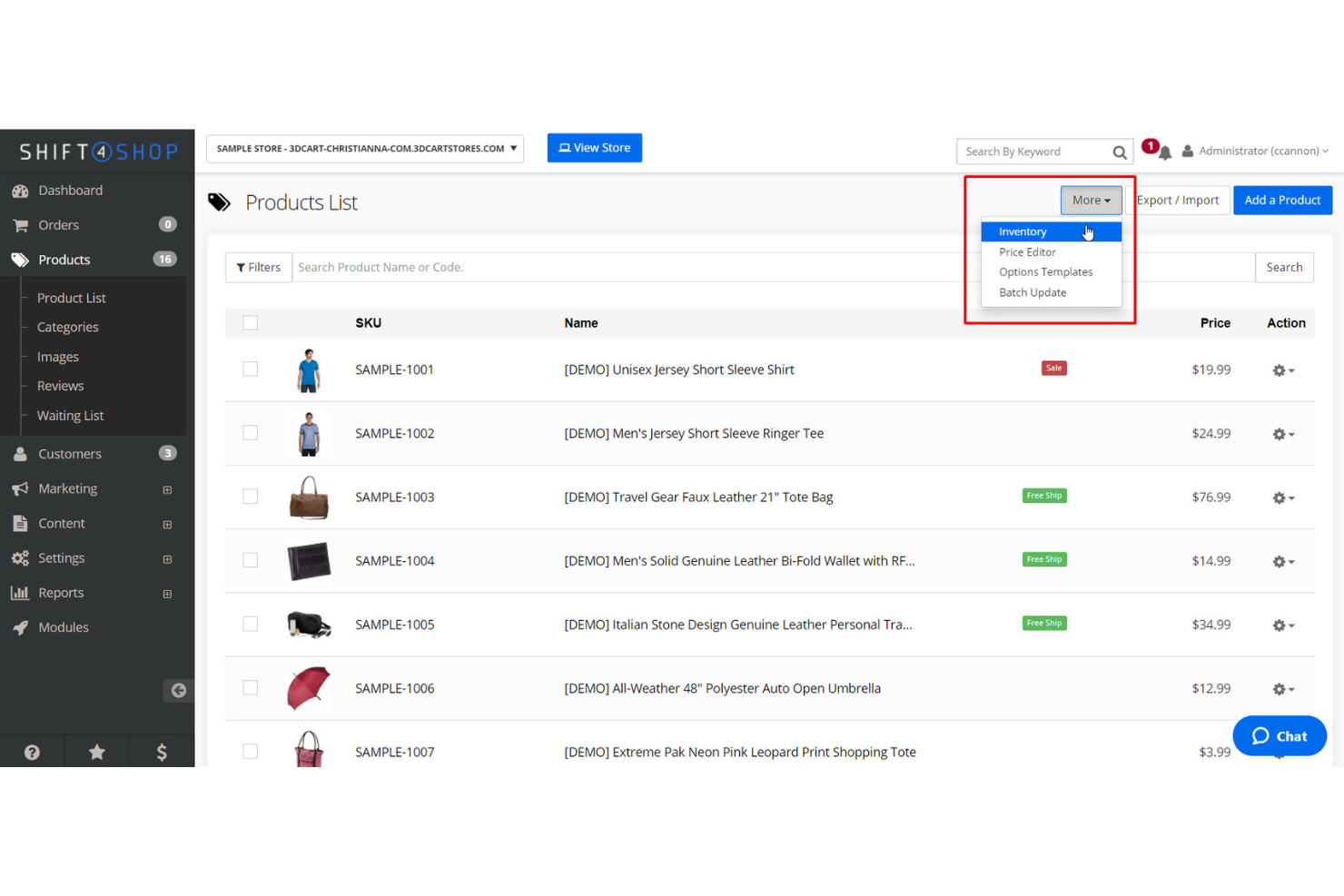Open the Dashboard using its sidebar icon
Image resolution: width=1344 pixels, height=896 pixels.
click(x=21, y=191)
